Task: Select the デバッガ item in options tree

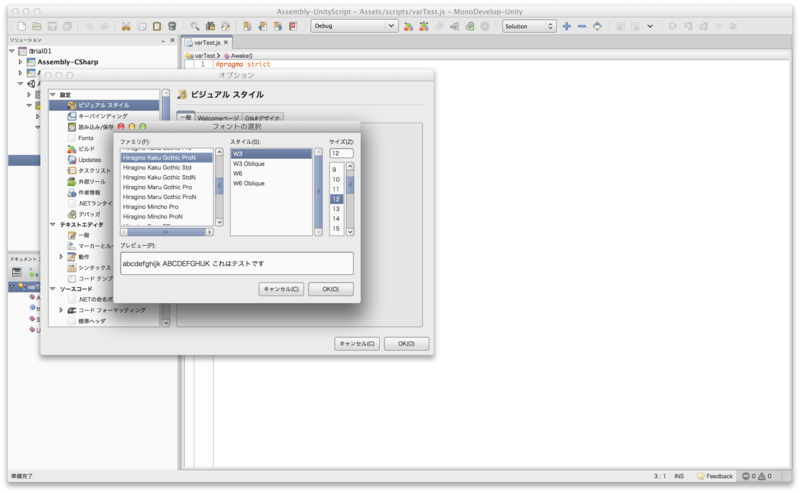Action: (x=89, y=214)
